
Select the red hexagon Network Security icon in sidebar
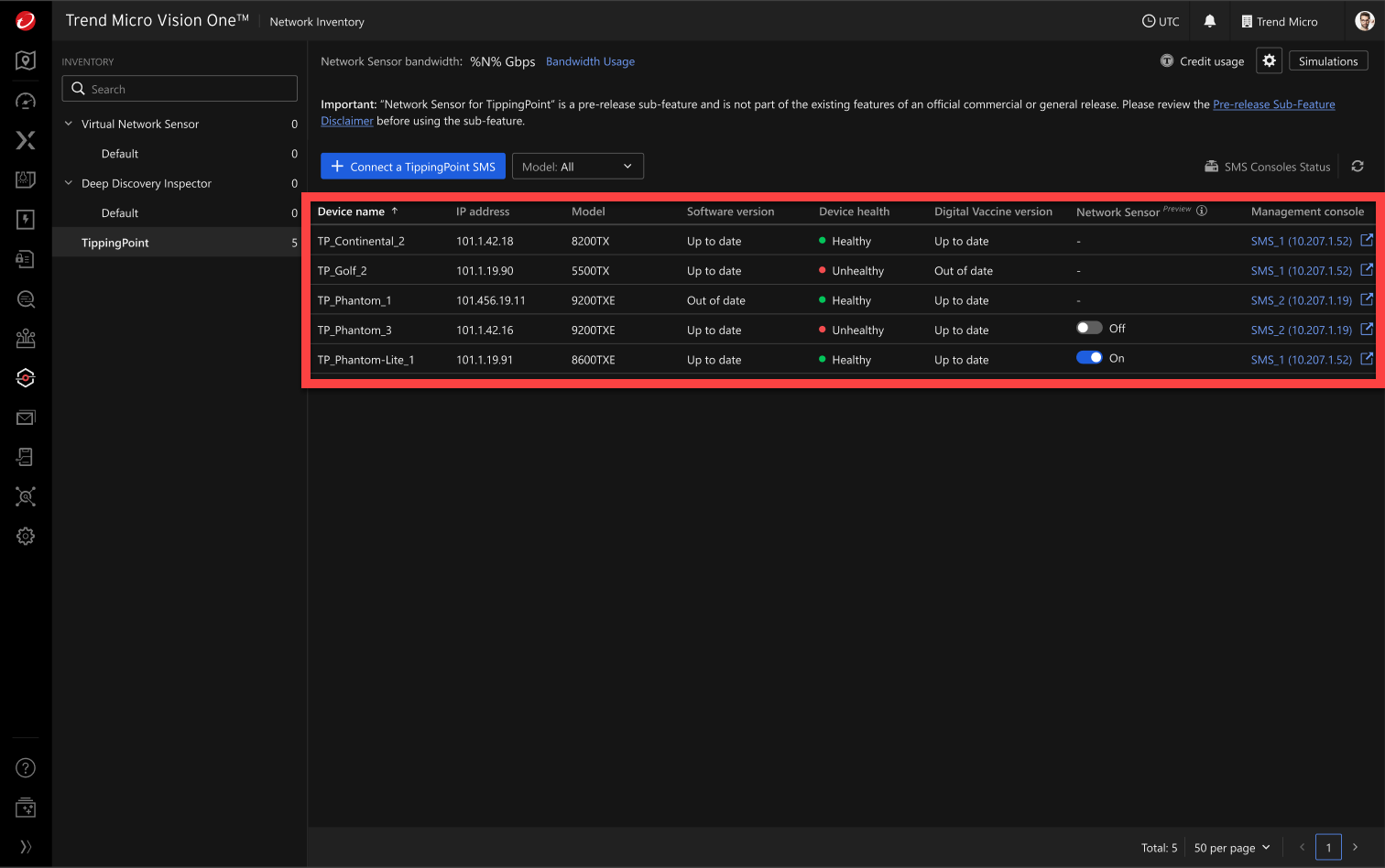point(25,377)
